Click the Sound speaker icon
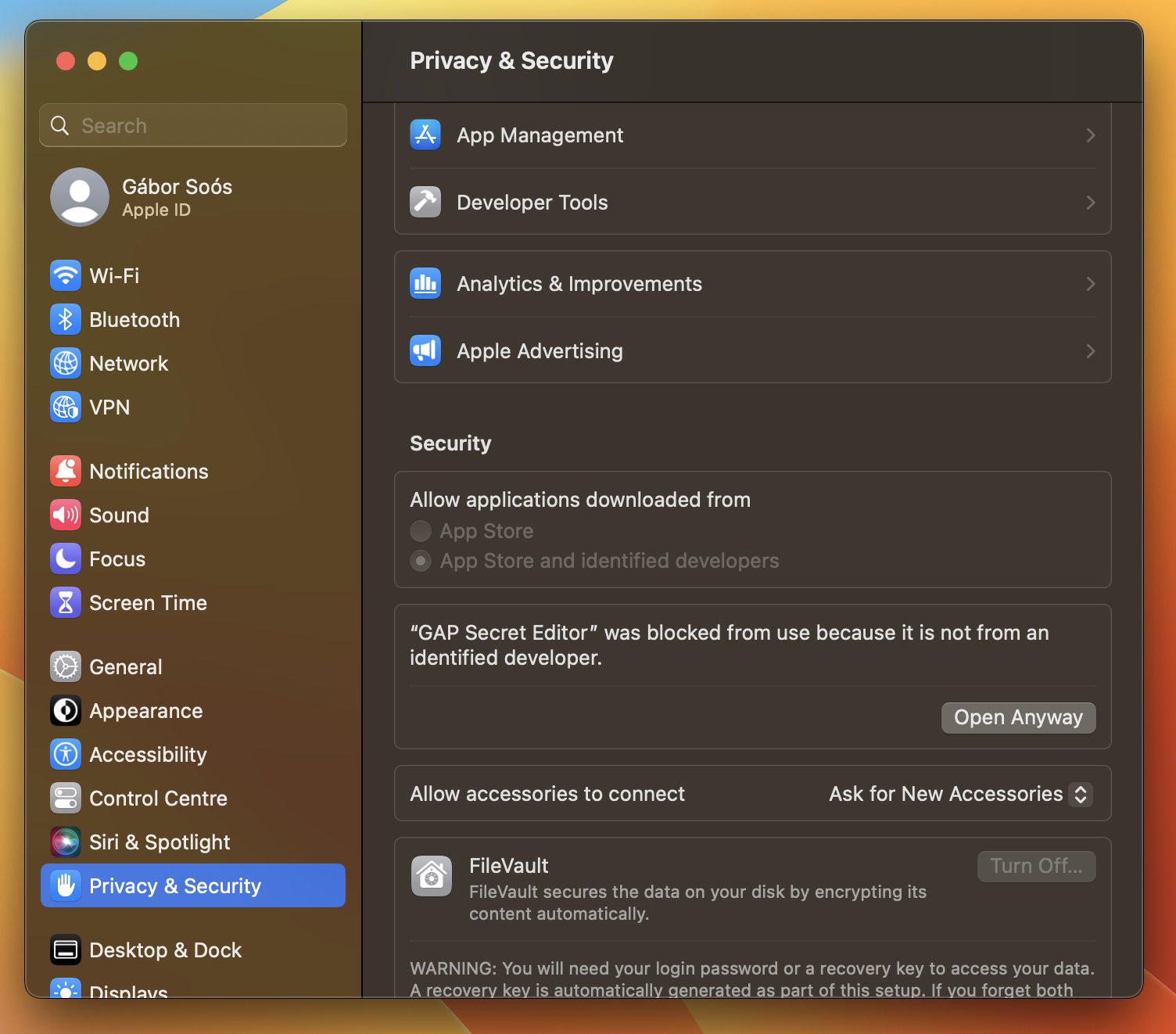 point(66,515)
